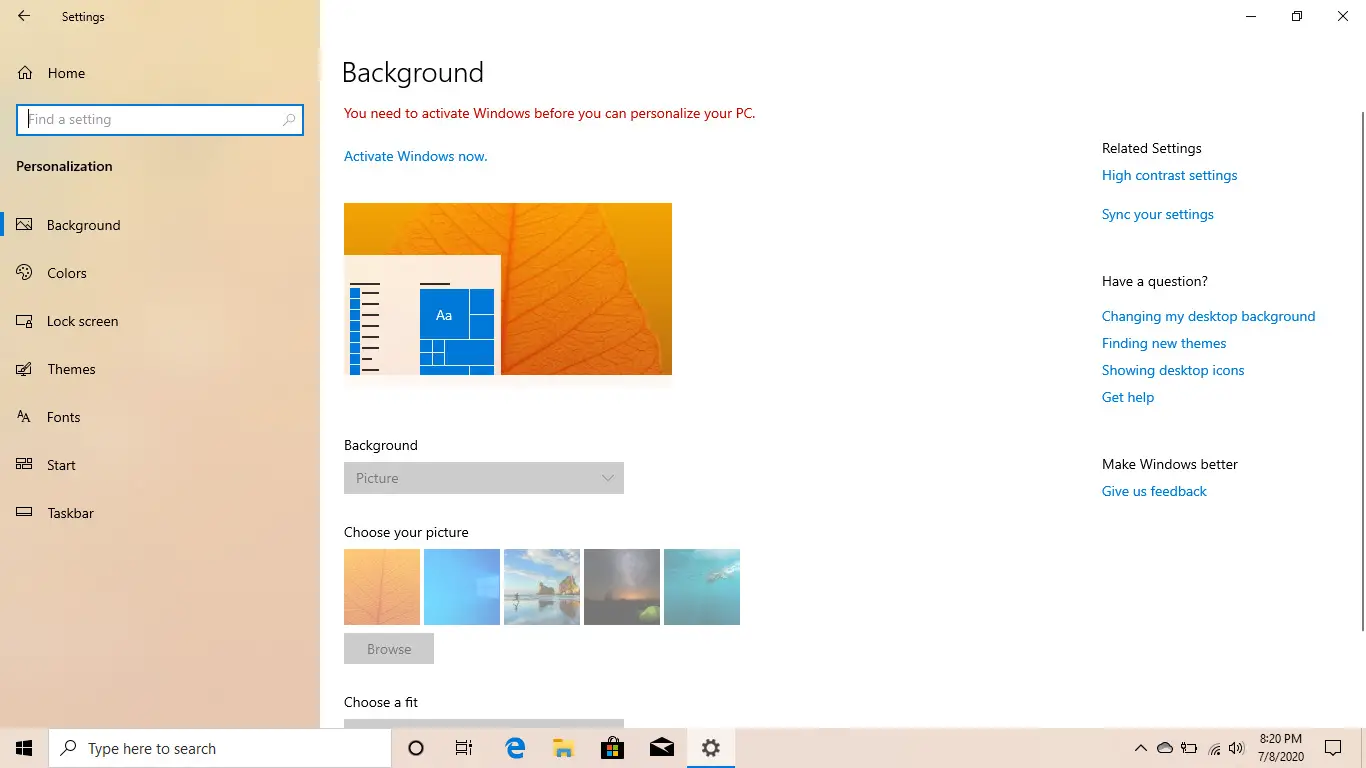Click the red 'You need to activate Windows' message
The width and height of the screenshot is (1366, 768).
pos(549,113)
